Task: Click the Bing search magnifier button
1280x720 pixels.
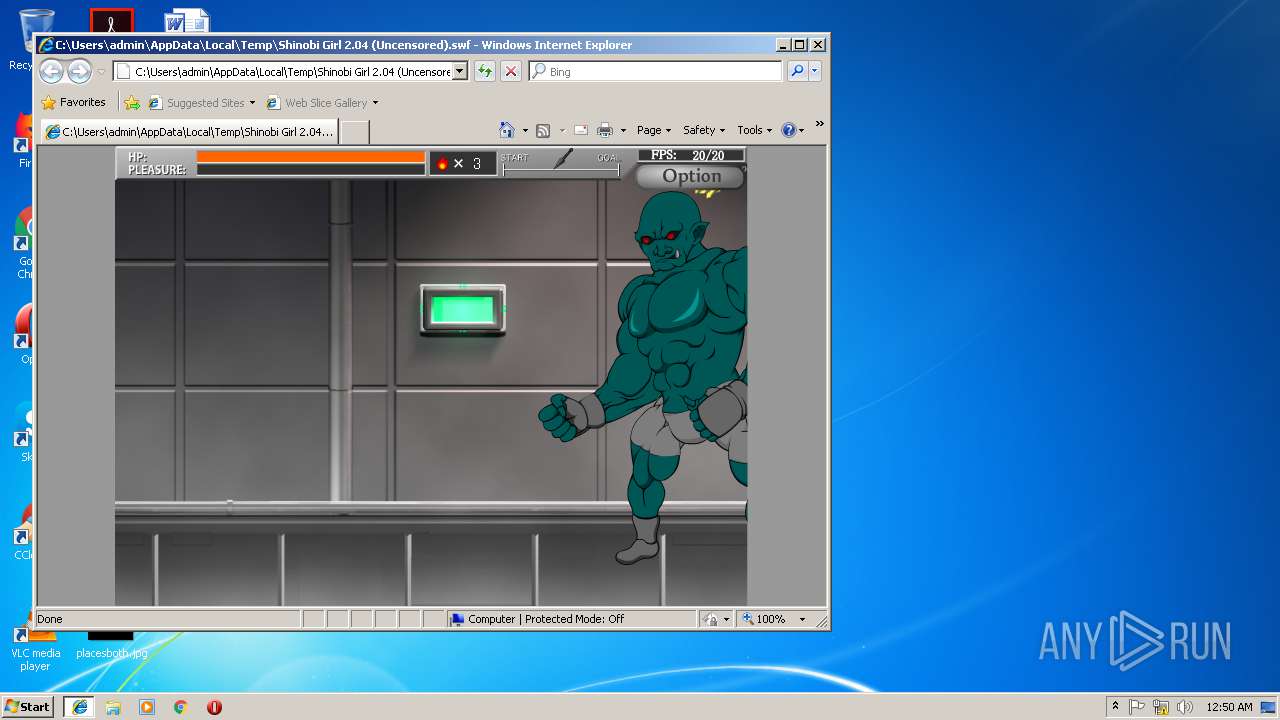Action: coord(797,71)
